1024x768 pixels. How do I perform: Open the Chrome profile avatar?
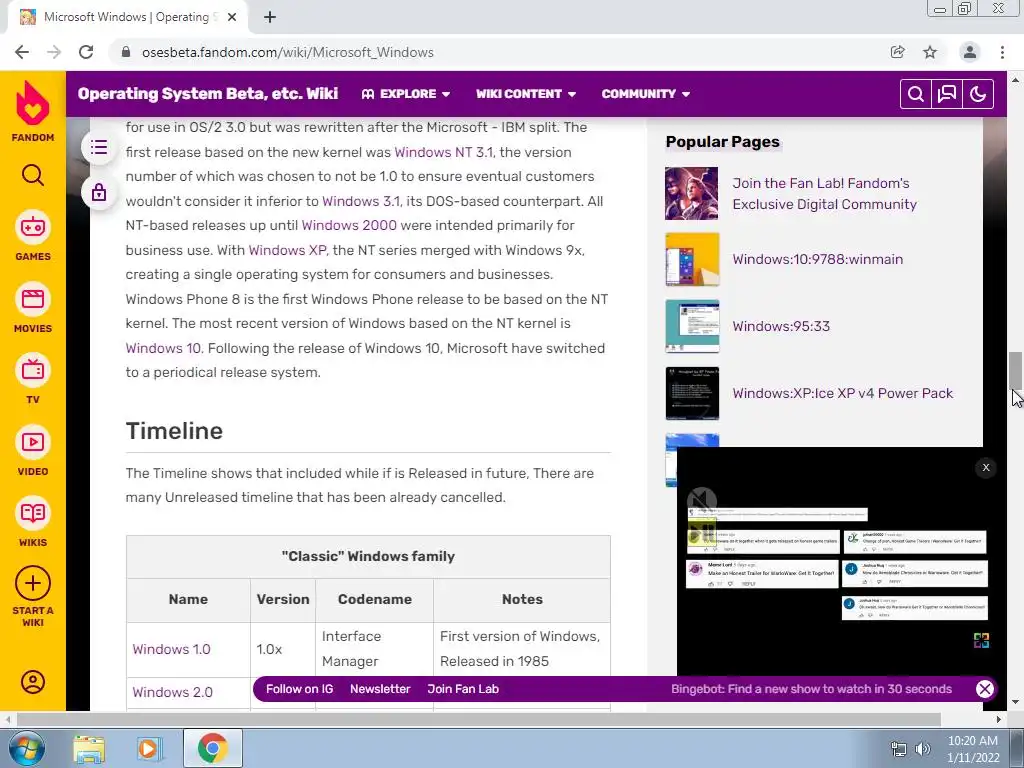970,52
